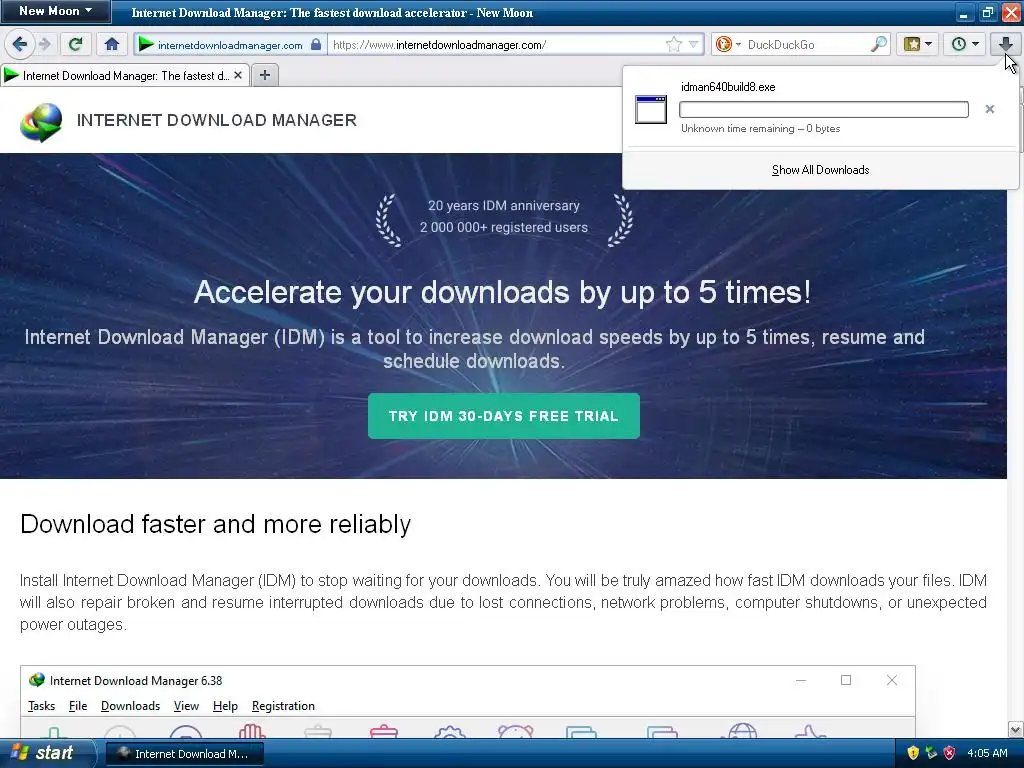The height and width of the screenshot is (768, 1024).
Task: Open Downloads menu in IDM screenshot
Action: (x=131, y=706)
